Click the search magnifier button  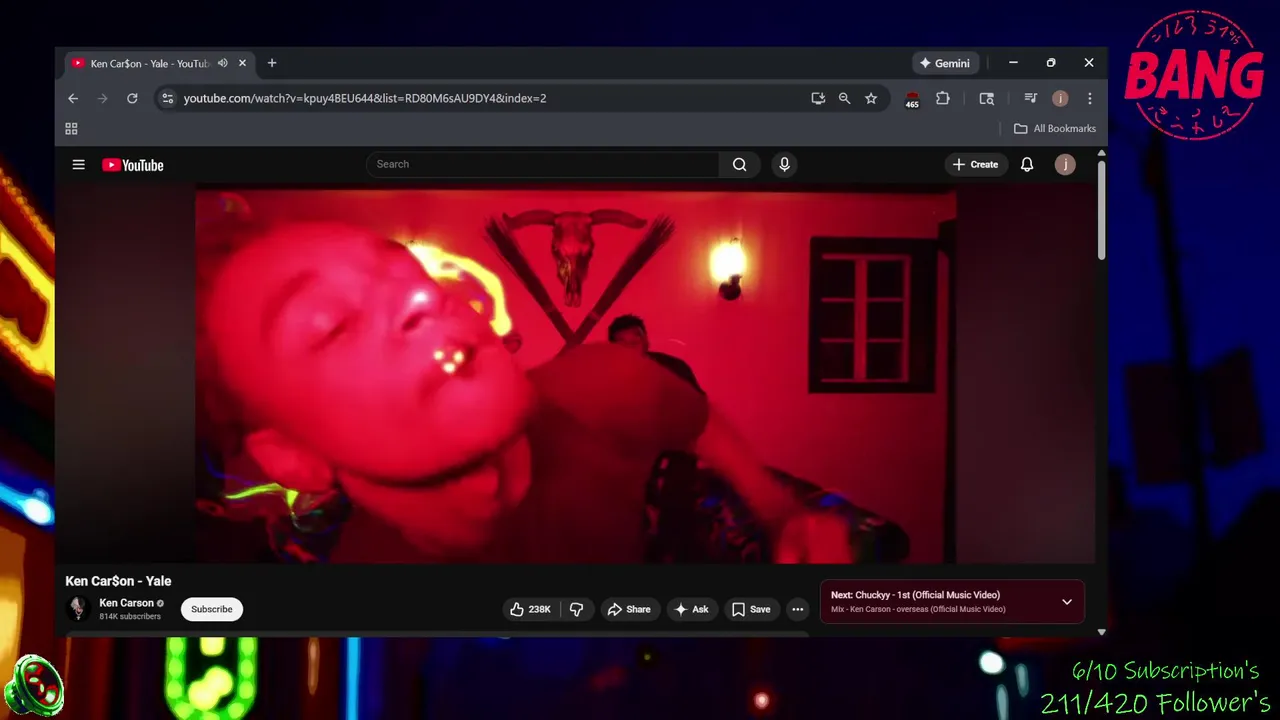(739, 165)
